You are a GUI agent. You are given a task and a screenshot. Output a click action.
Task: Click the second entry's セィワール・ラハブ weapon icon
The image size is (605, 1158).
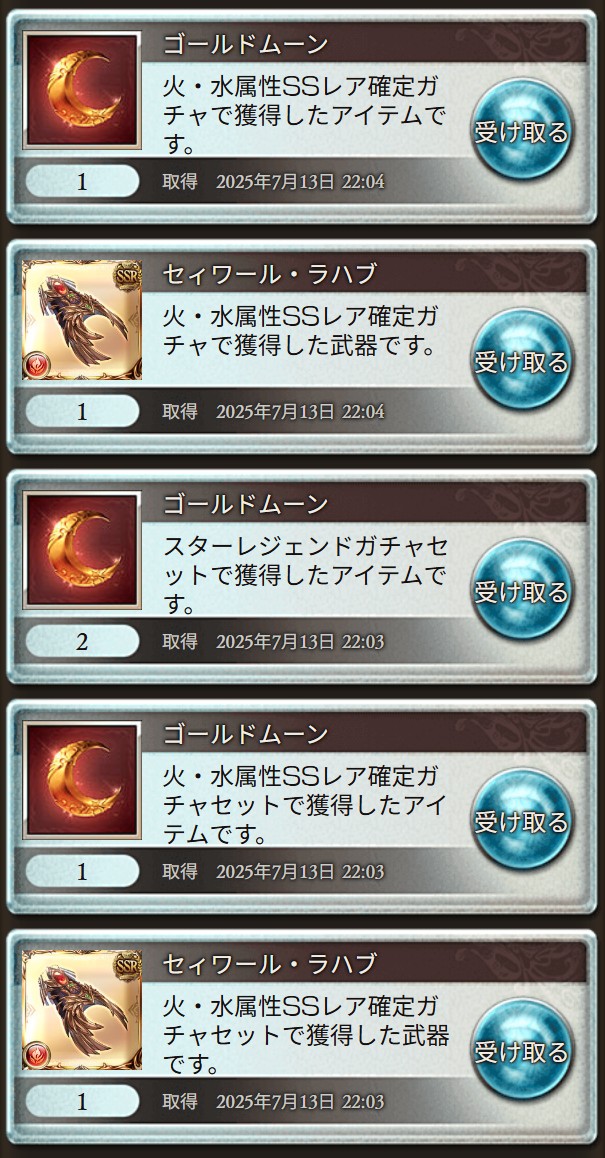coord(82,320)
